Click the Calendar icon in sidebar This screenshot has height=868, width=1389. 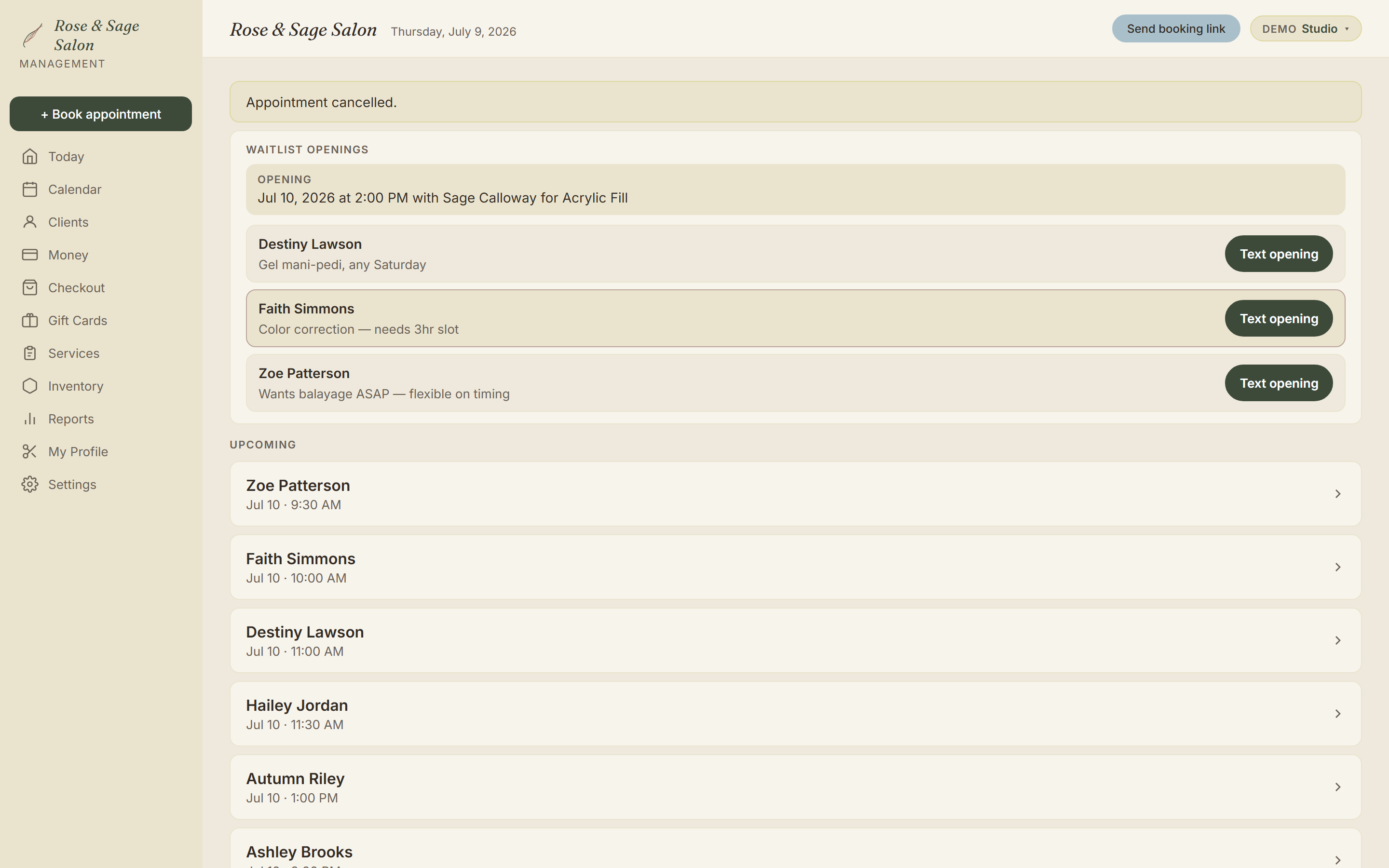tap(30, 189)
